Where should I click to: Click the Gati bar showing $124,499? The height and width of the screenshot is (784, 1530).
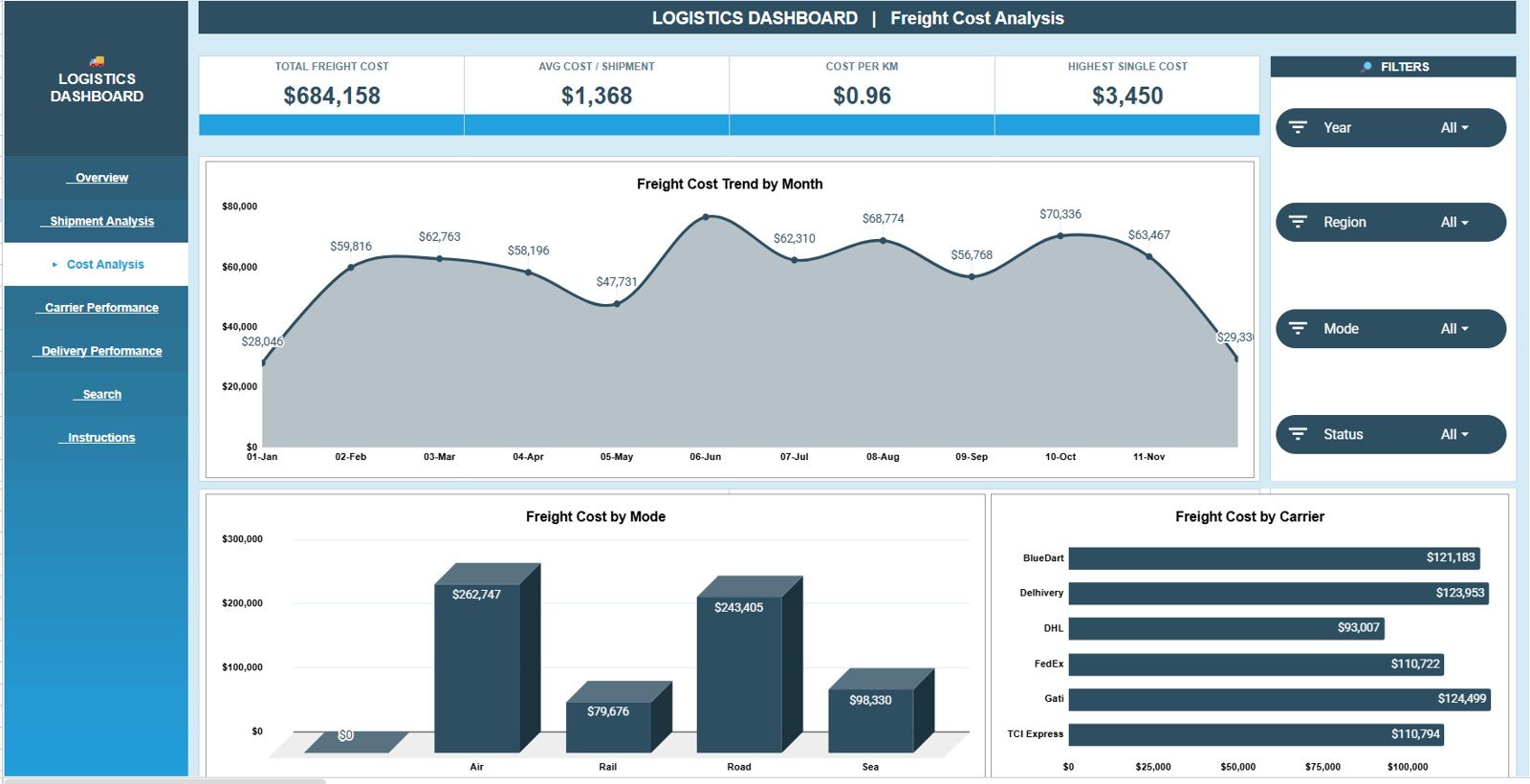(1279, 699)
